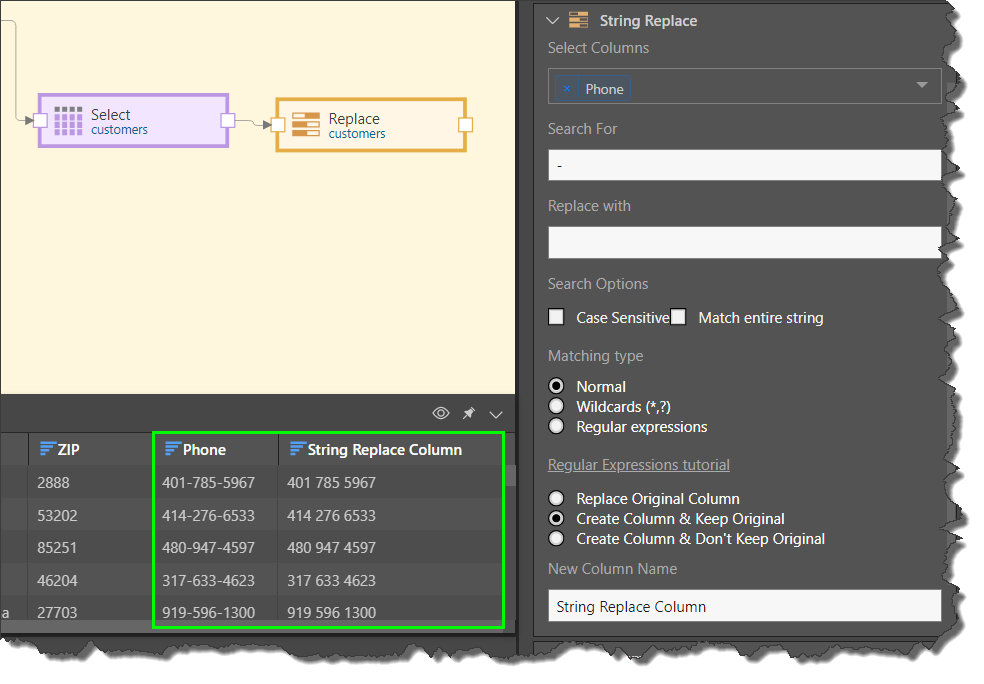Select Replace Original Column option
Screen dimensions: 984x684
[557, 498]
